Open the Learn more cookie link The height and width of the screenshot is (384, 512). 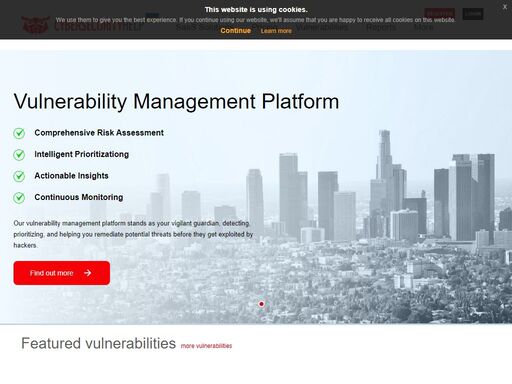(x=276, y=31)
